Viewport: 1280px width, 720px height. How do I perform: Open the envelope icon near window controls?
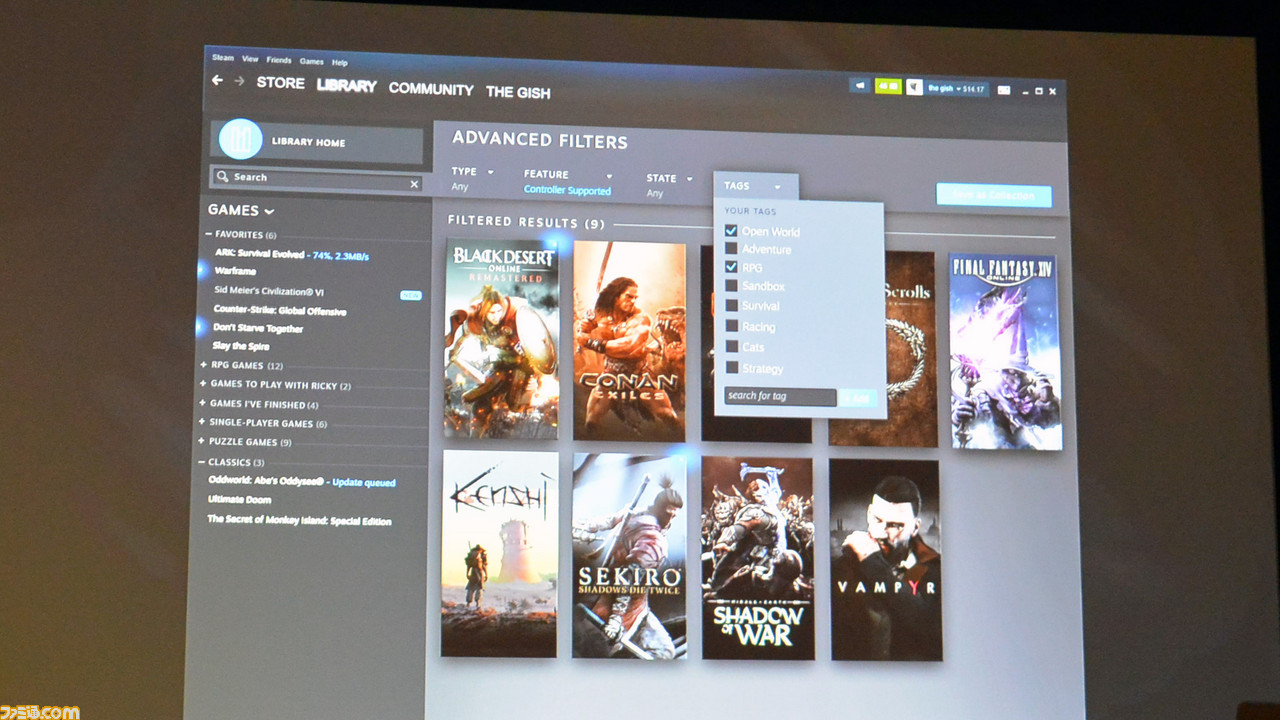pyautogui.click(x=1003, y=90)
